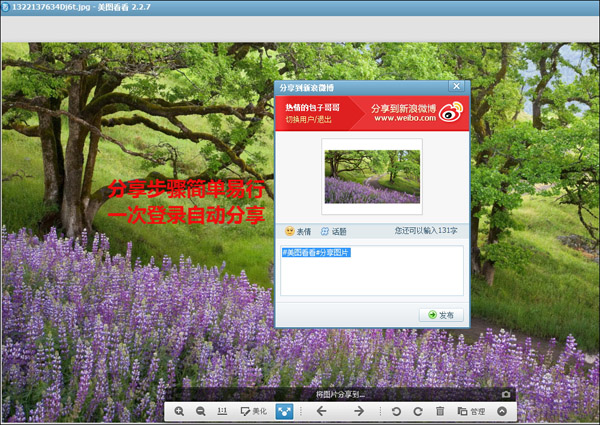
Task: Click the 发布 publish button
Action: 441,315
